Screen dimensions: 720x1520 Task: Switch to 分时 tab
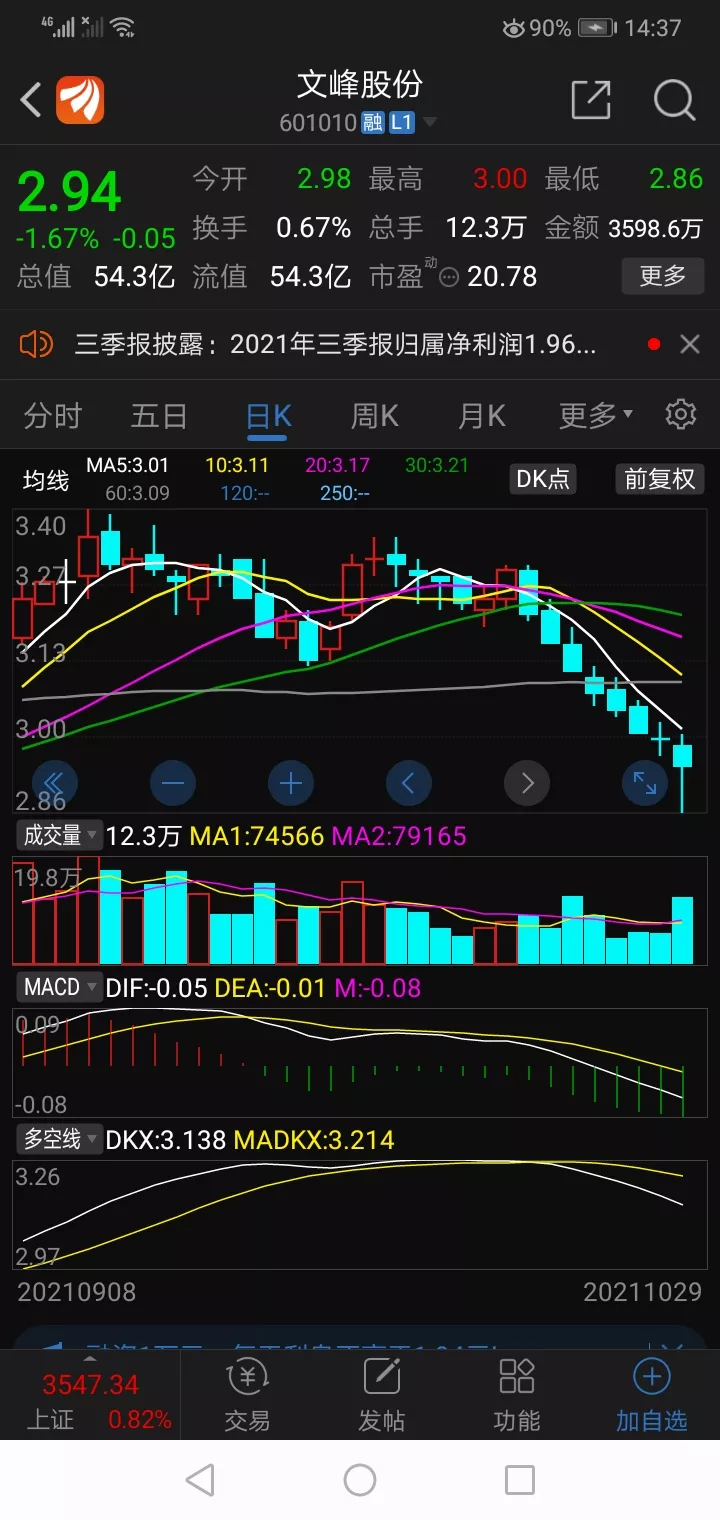point(53,415)
